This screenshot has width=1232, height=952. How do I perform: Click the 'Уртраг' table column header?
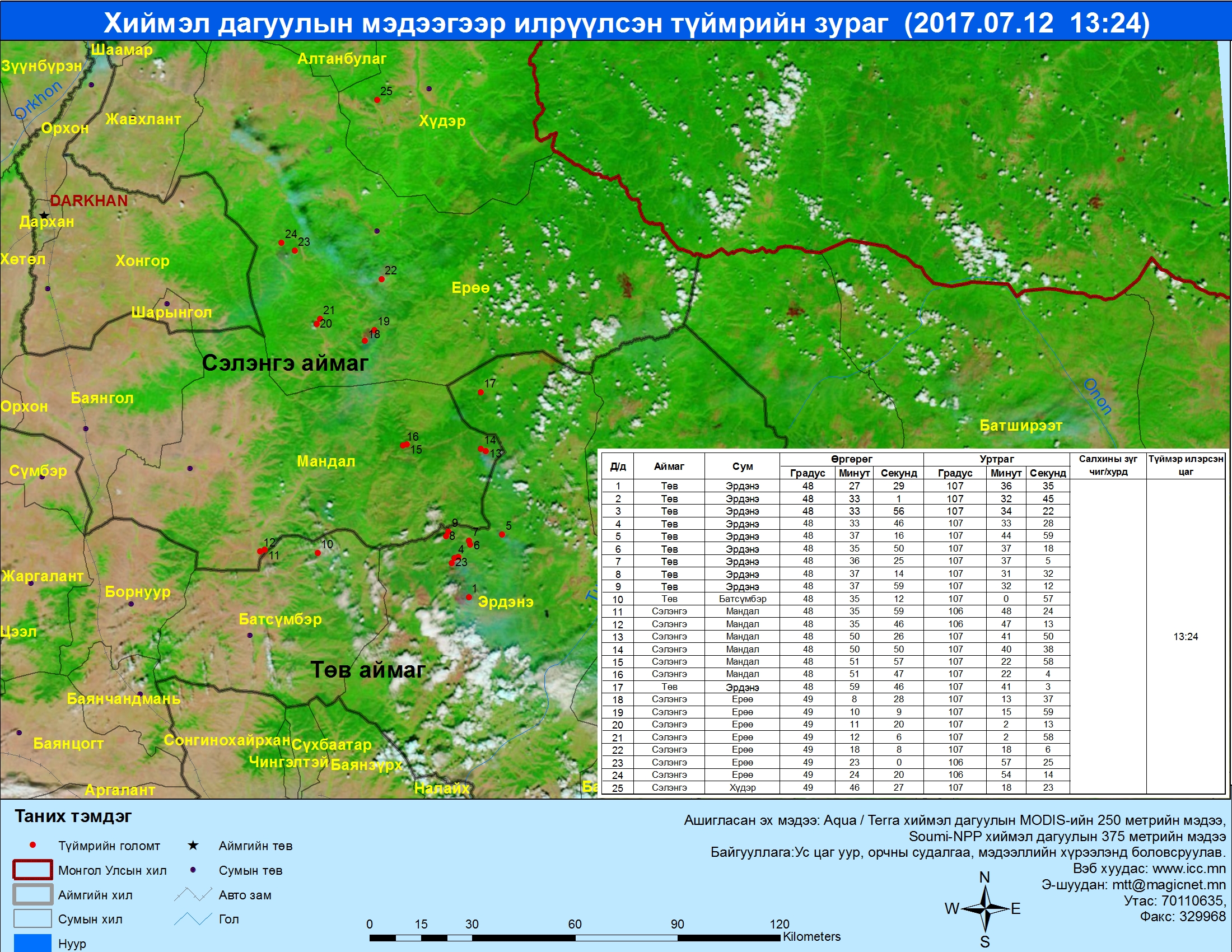tap(997, 459)
